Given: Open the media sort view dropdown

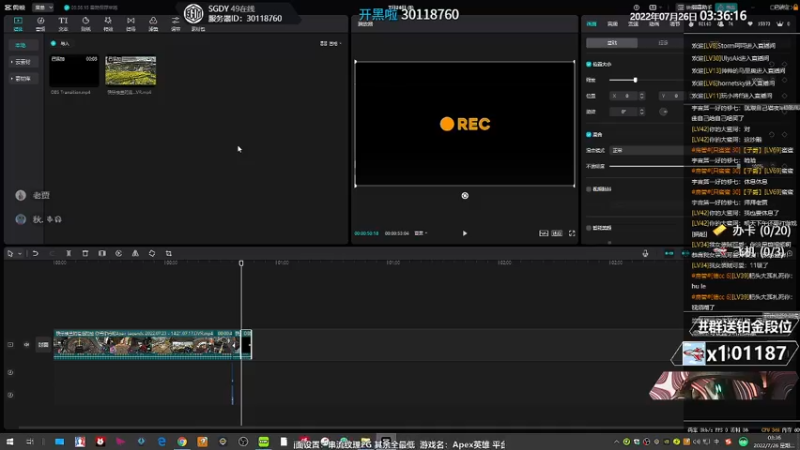Looking at the screenshot, I should pos(331,43).
